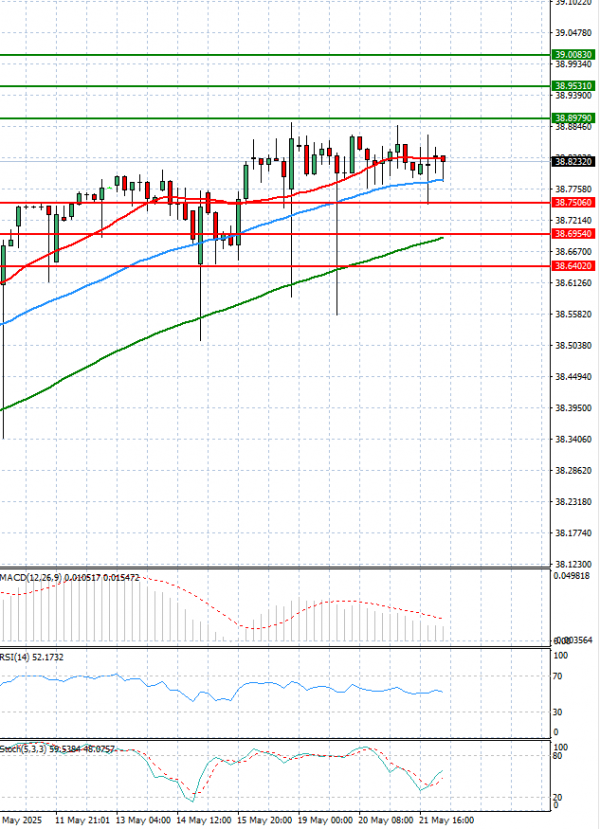
Task: Click the current price label 38.82320
Action: pyautogui.click(x=574, y=162)
